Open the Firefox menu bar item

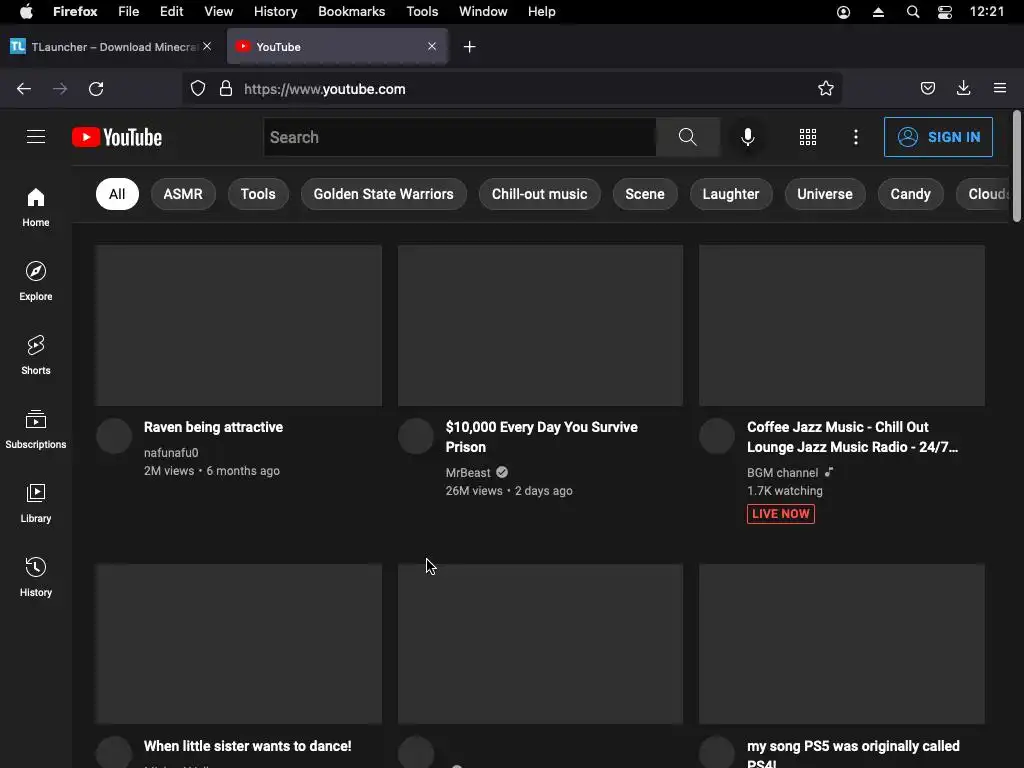[75, 12]
